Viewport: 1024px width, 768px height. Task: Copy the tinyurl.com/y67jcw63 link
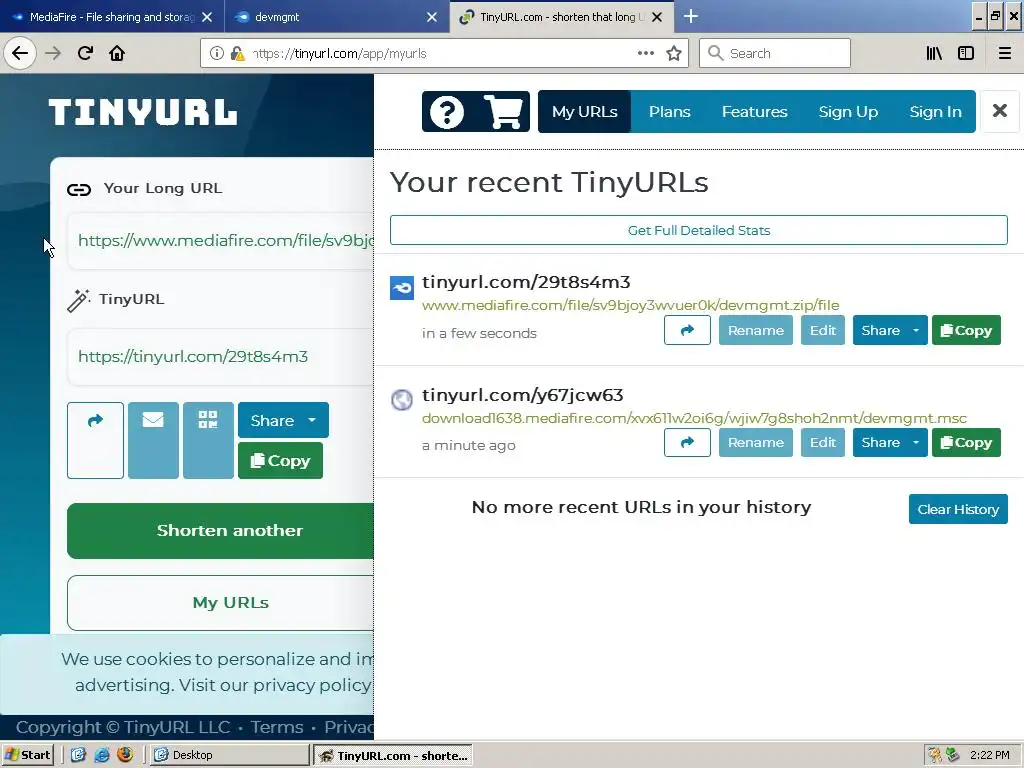(967, 443)
